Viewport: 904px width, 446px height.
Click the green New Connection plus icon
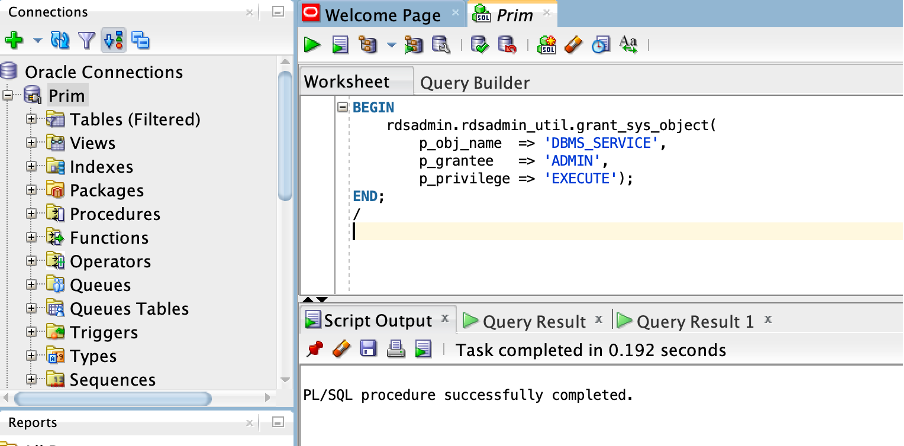tap(13, 40)
